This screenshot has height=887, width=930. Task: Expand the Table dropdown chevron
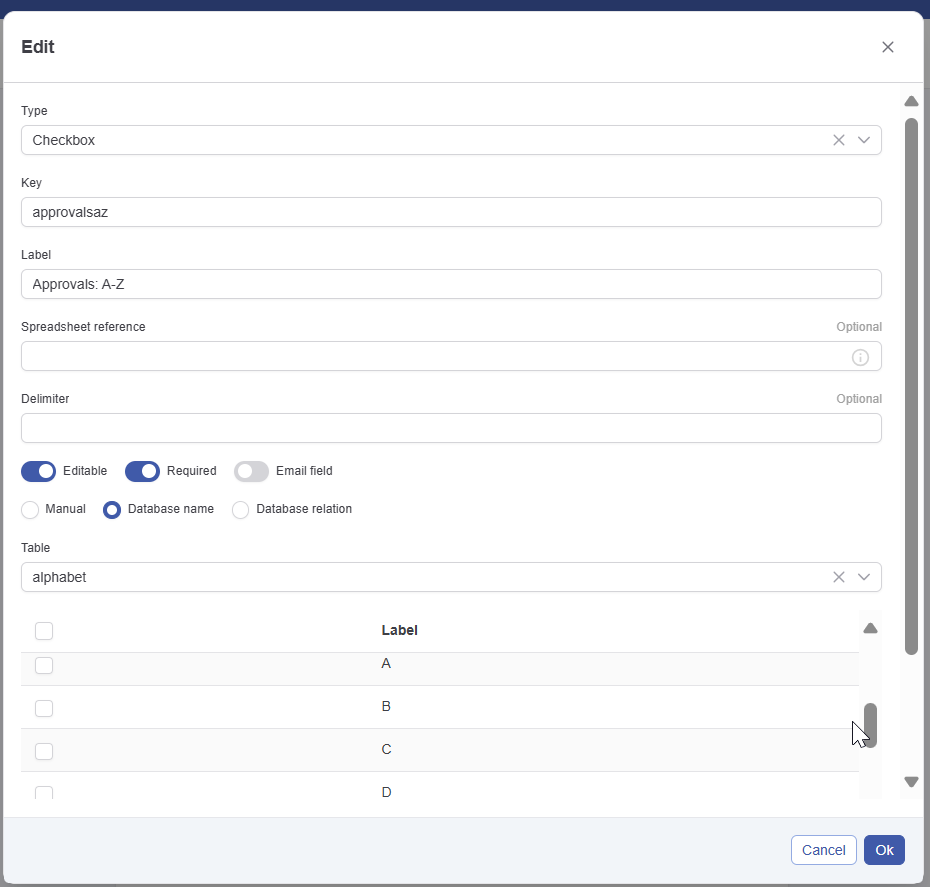pyautogui.click(x=864, y=577)
